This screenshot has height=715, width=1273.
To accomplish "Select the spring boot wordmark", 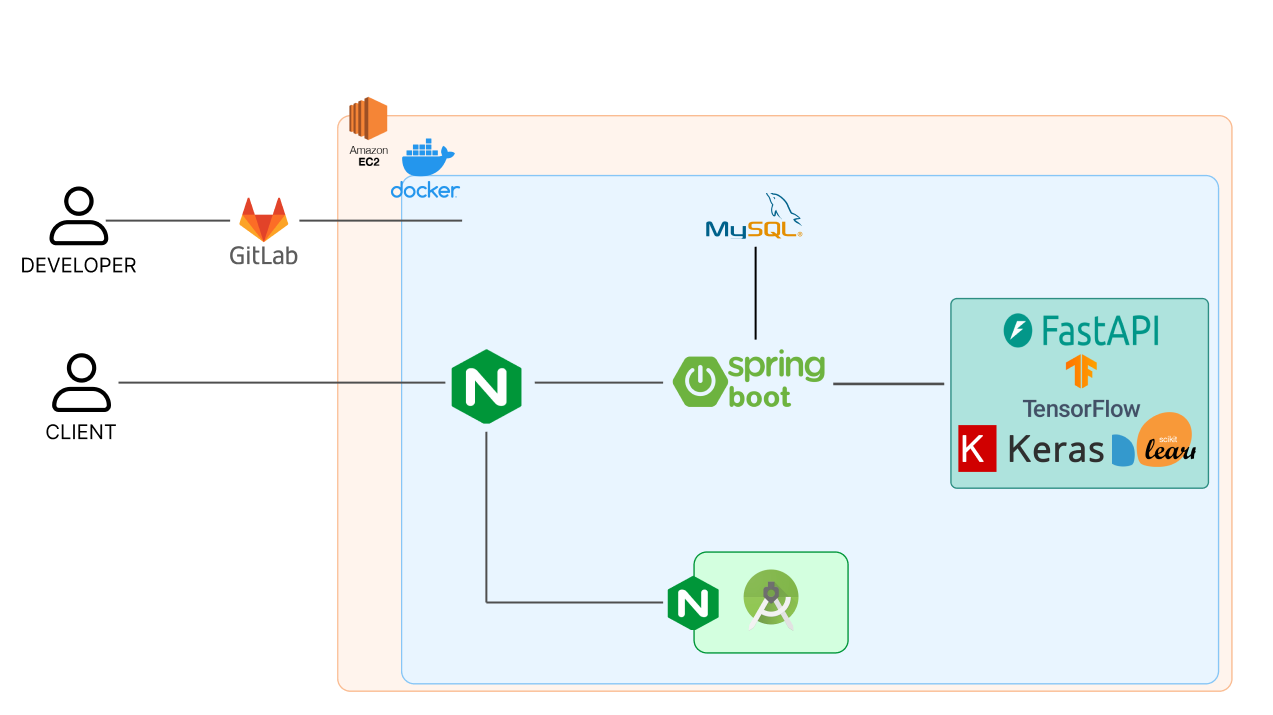I will 777,381.
